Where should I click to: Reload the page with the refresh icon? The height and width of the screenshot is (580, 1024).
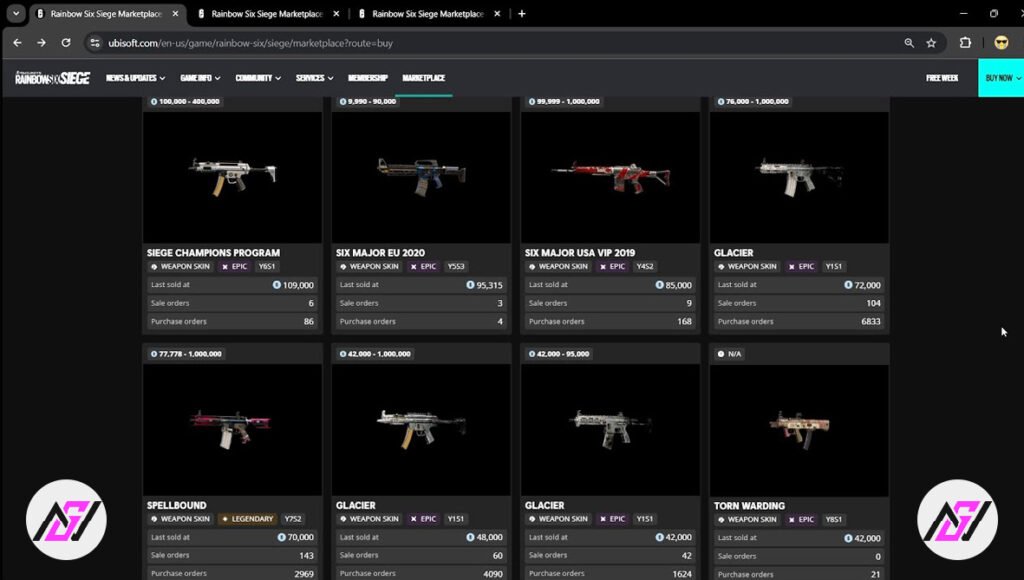click(66, 43)
